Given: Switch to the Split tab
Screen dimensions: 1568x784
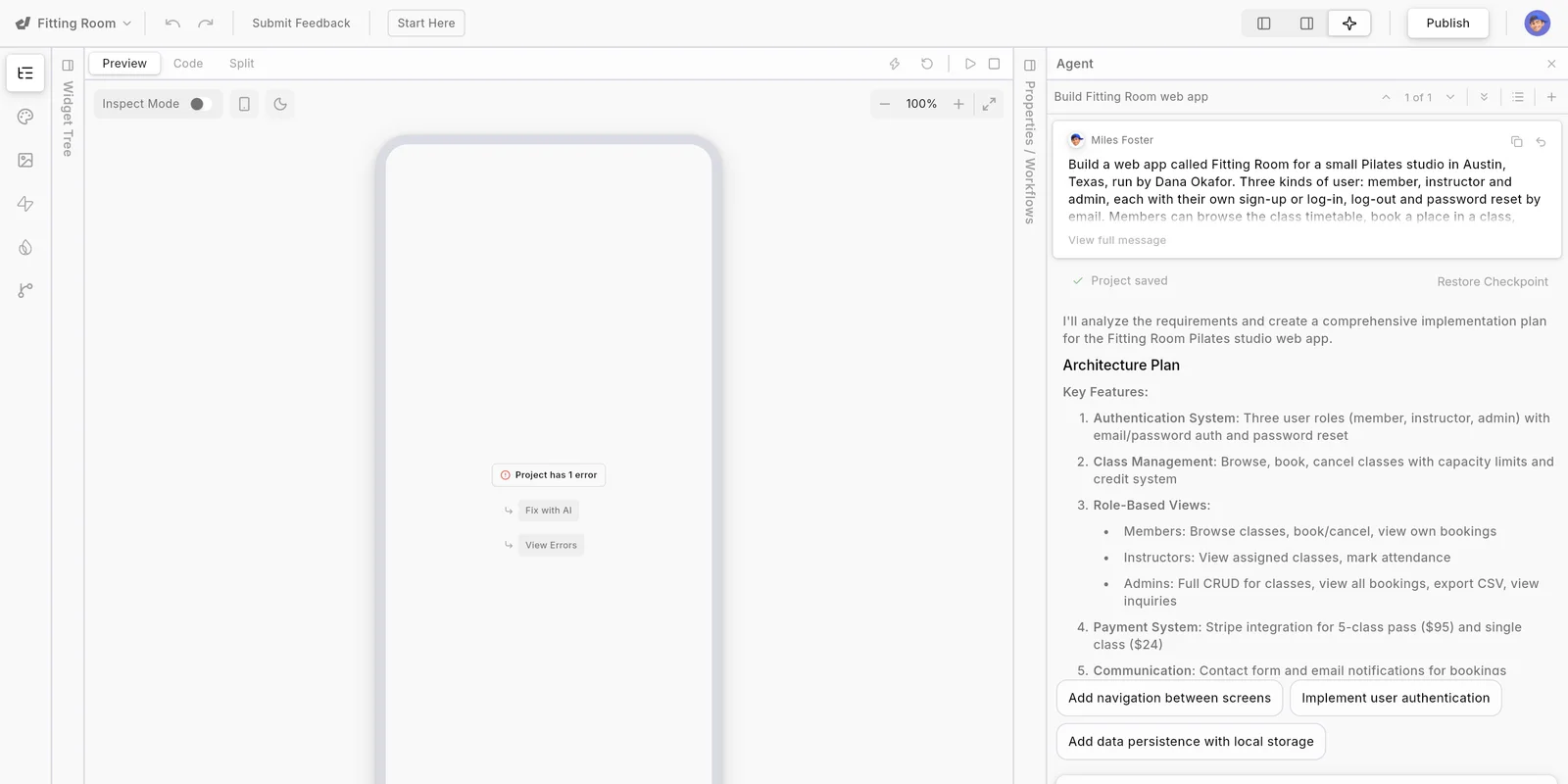Looking at the screenshot, I should (x=241, y=64).
